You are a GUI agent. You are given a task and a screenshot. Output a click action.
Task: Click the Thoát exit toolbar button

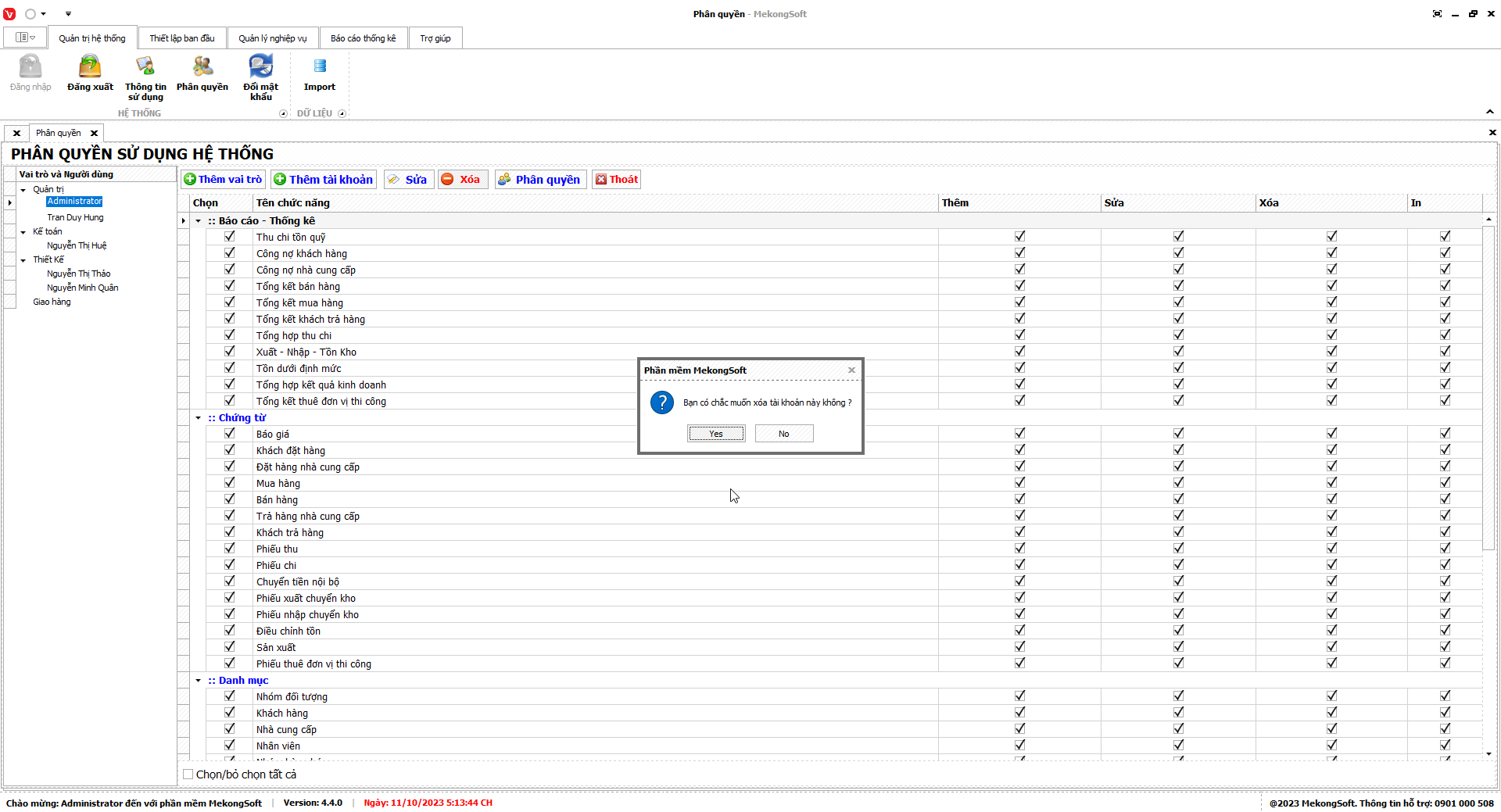tap(617, 180)
